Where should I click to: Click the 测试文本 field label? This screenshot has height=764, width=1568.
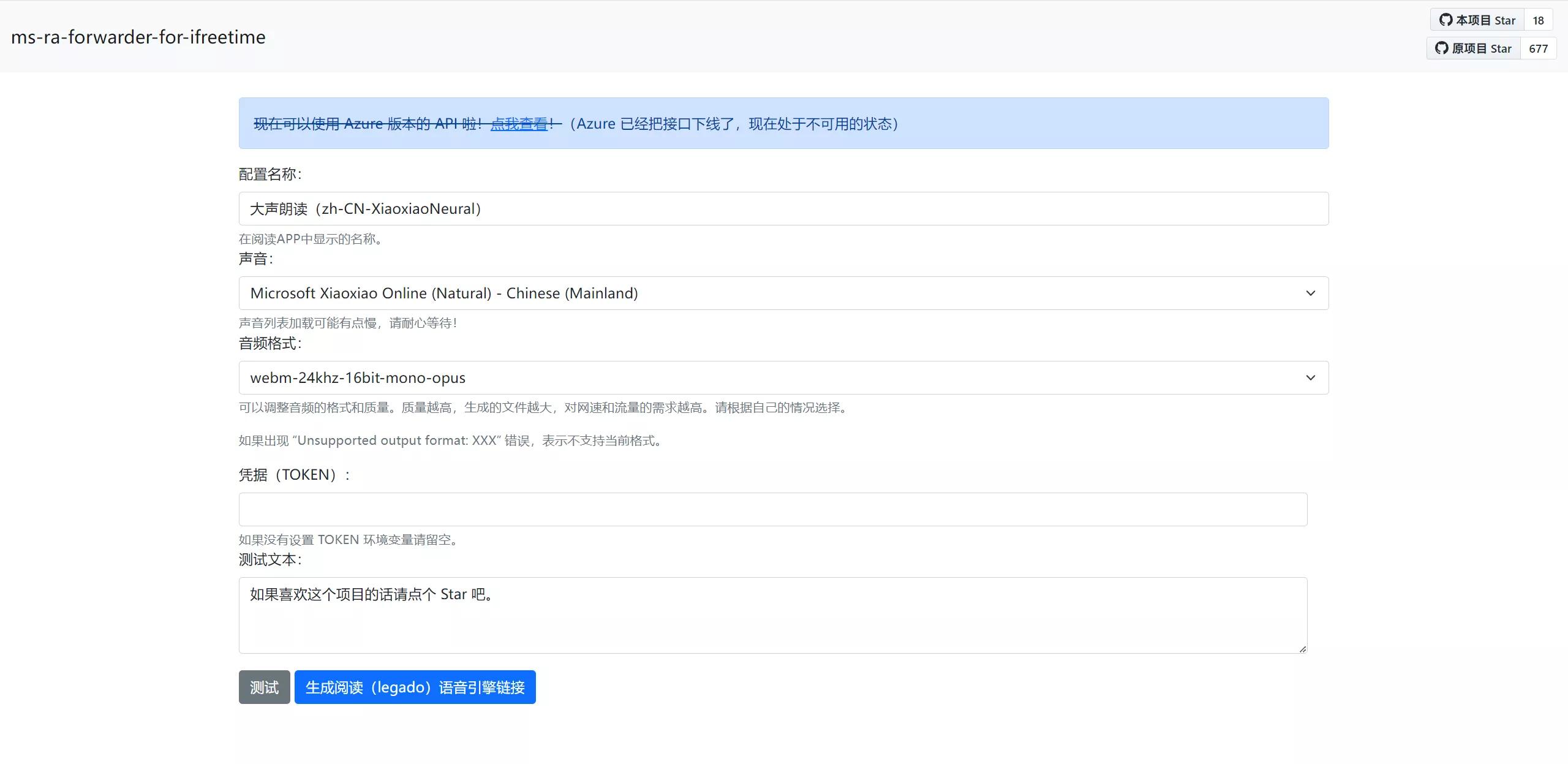click(x=270, y=559)
